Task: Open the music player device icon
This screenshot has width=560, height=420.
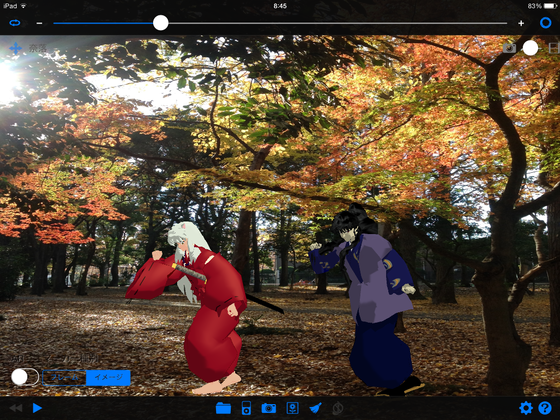Action: pyautogui.click(x=246, y=408)
